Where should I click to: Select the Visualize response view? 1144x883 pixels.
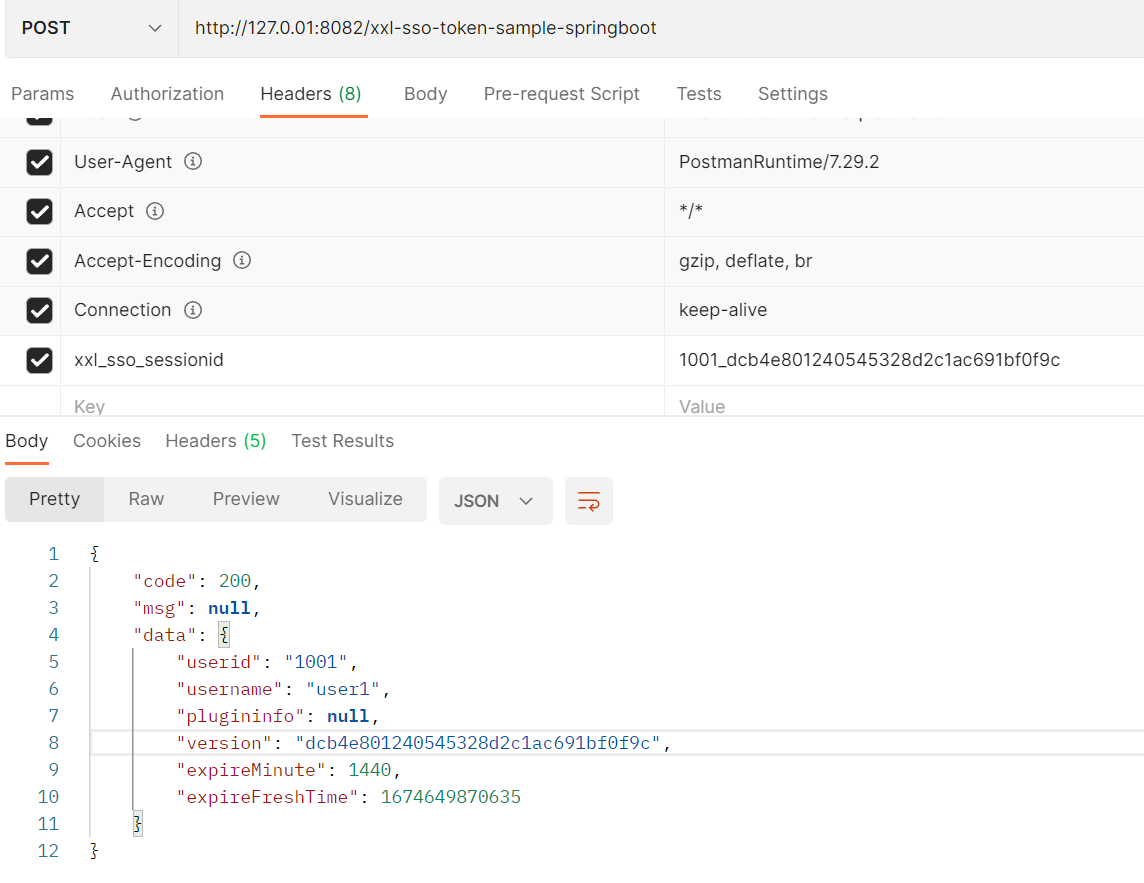click(365, 499)
